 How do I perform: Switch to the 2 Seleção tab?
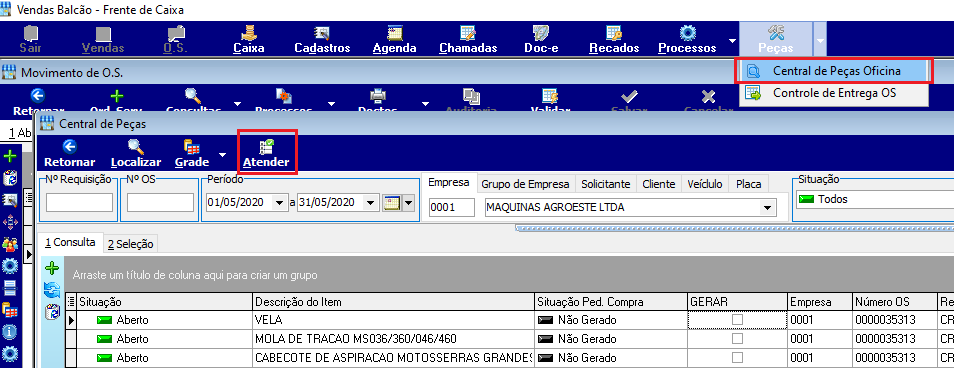131,245
